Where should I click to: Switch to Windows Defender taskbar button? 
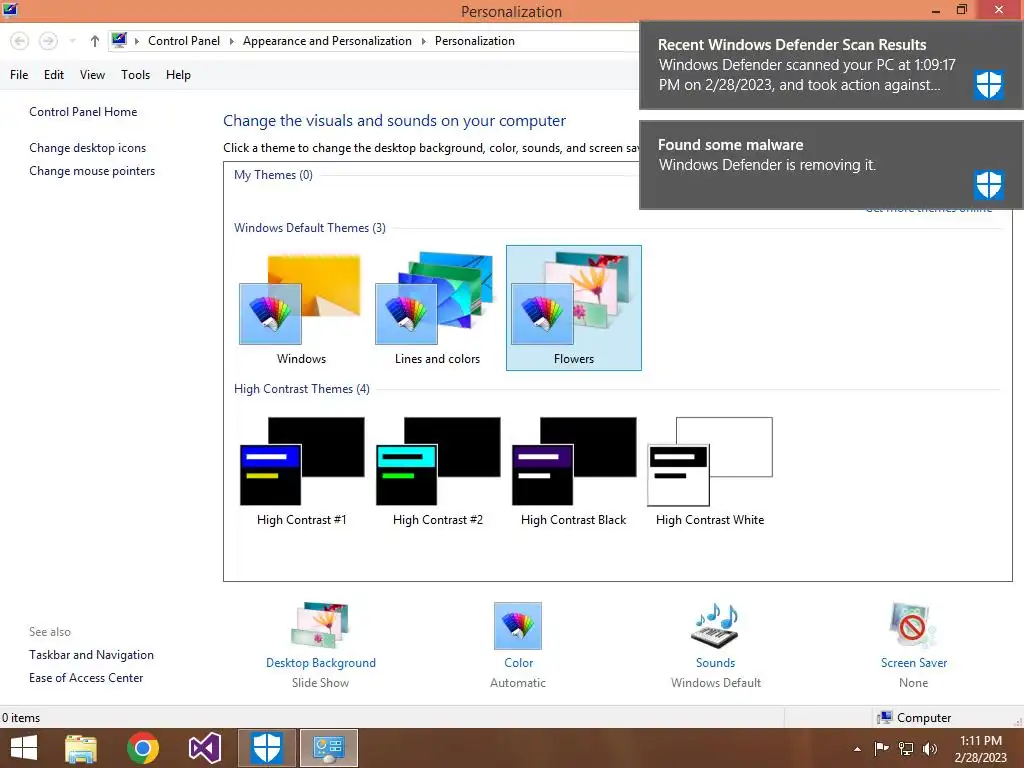coord(266,748)
